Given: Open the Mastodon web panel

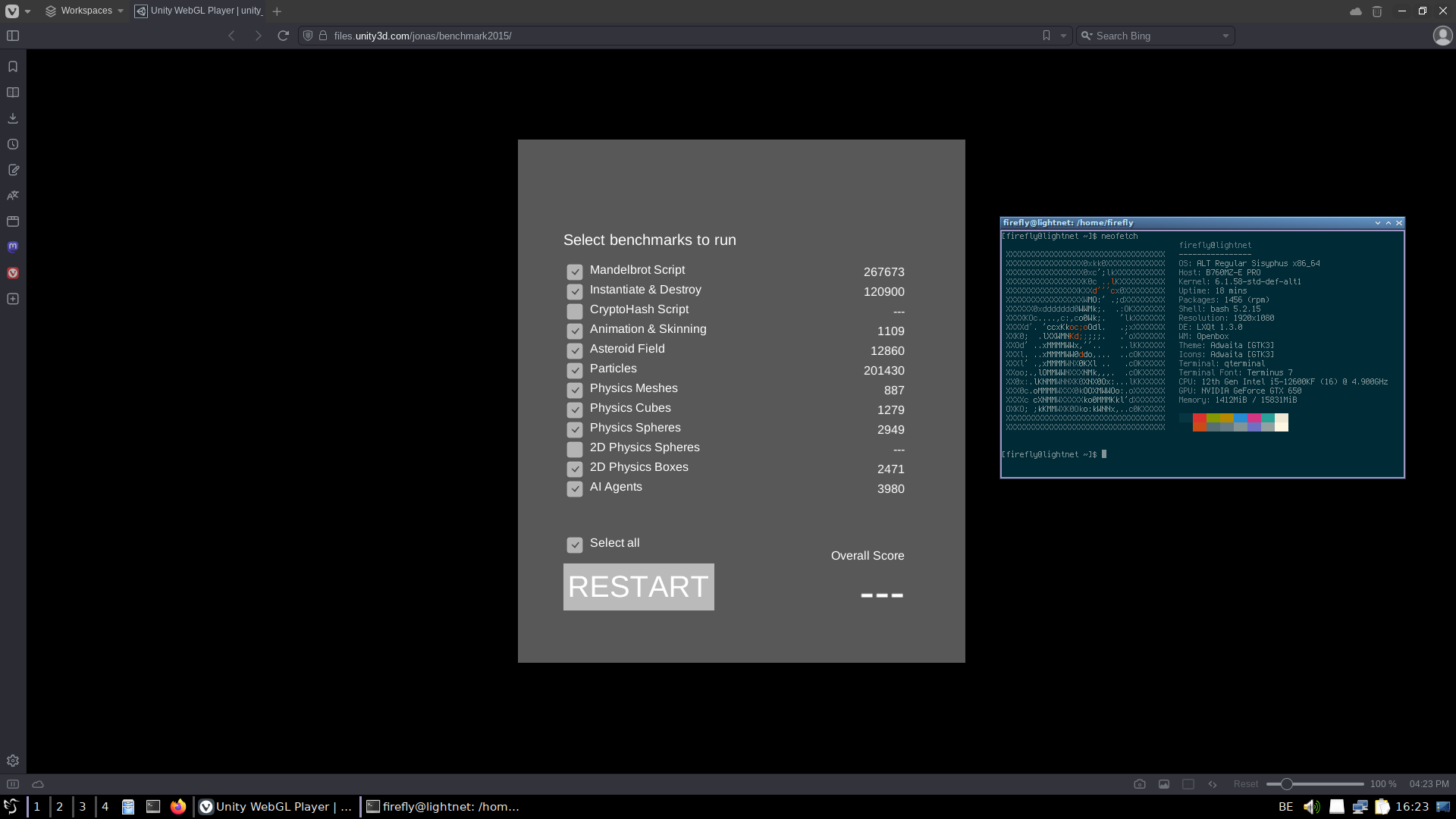Looking at the screenshot, I should click(x=13, y=246).
